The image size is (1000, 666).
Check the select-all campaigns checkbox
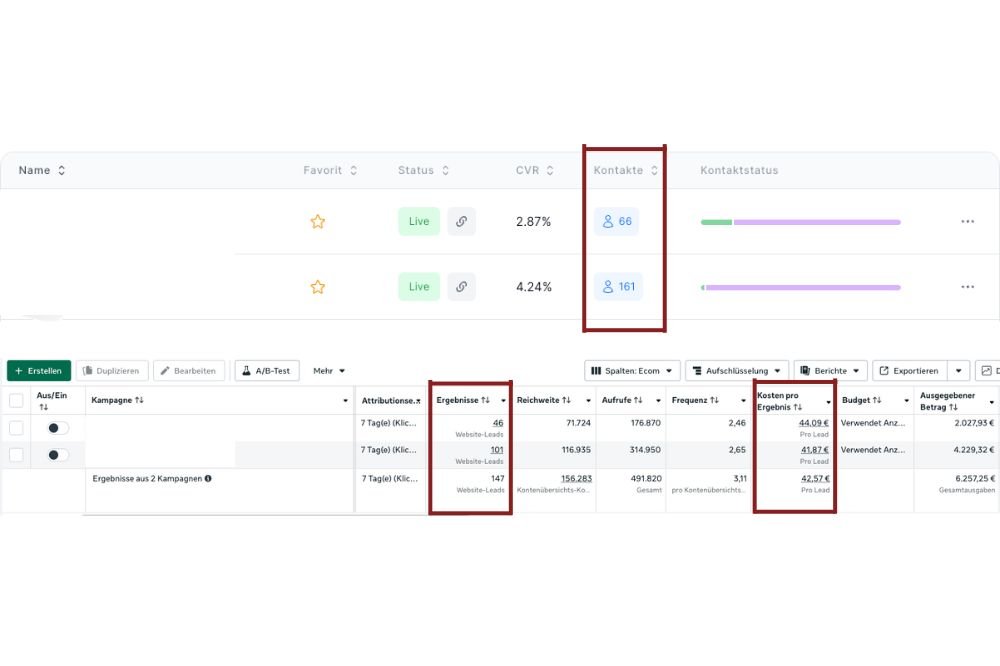click(x=16, y=400)
